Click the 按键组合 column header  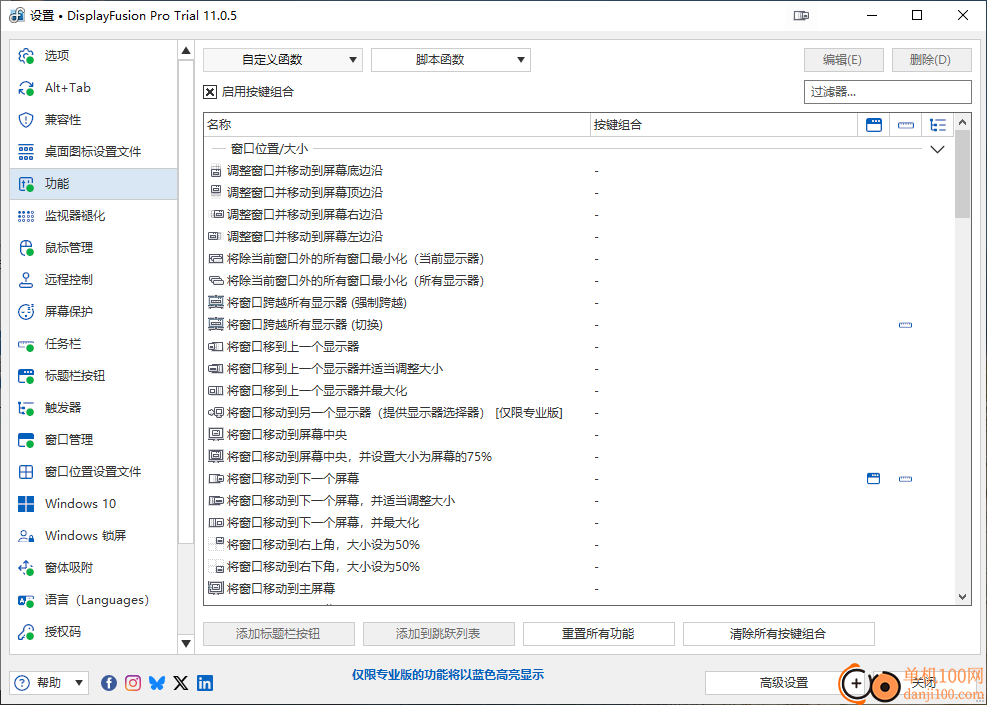coord(724,125)
